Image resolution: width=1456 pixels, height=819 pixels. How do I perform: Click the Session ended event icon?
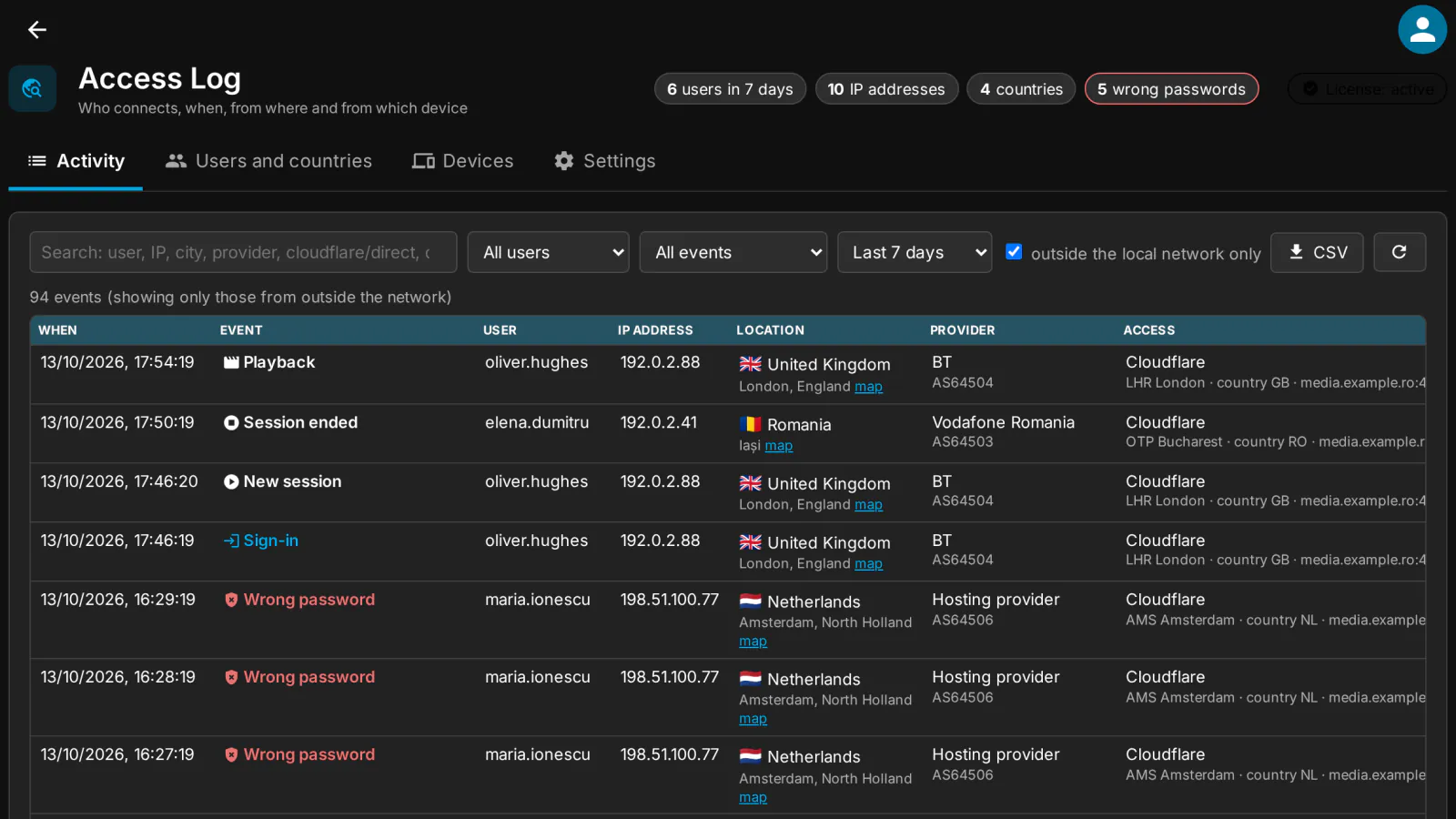(x=231, y=422)
